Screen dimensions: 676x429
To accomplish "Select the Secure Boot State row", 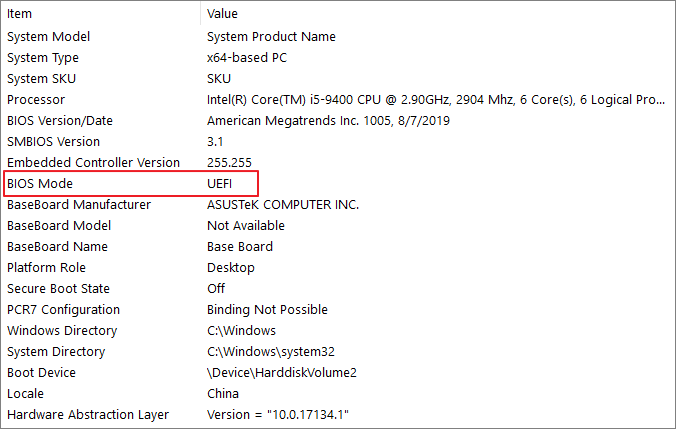I will pos(57,289).
